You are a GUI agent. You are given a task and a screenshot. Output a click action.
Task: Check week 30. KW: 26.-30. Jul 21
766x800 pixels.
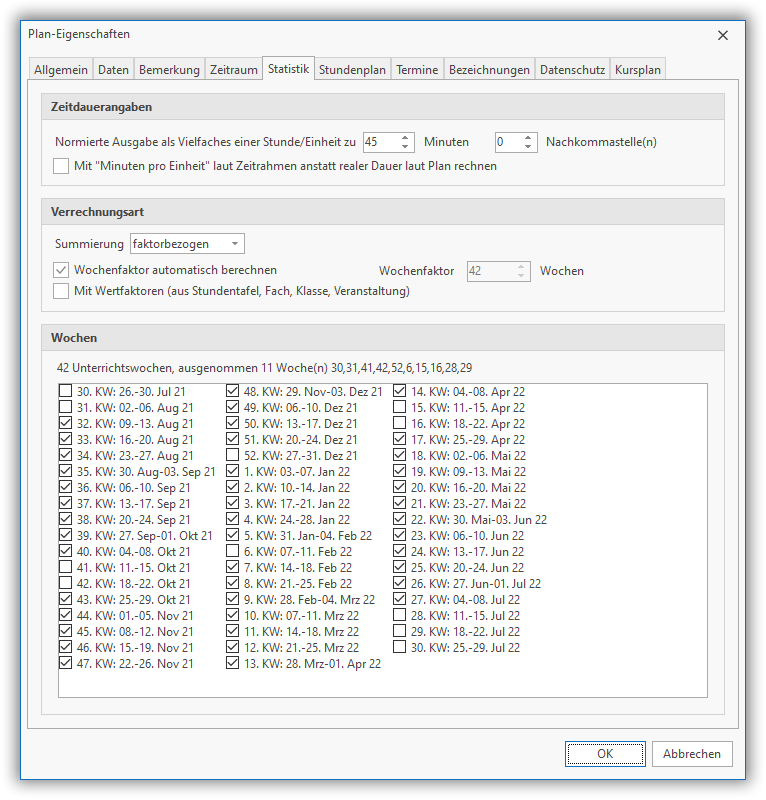coord(66,392)
